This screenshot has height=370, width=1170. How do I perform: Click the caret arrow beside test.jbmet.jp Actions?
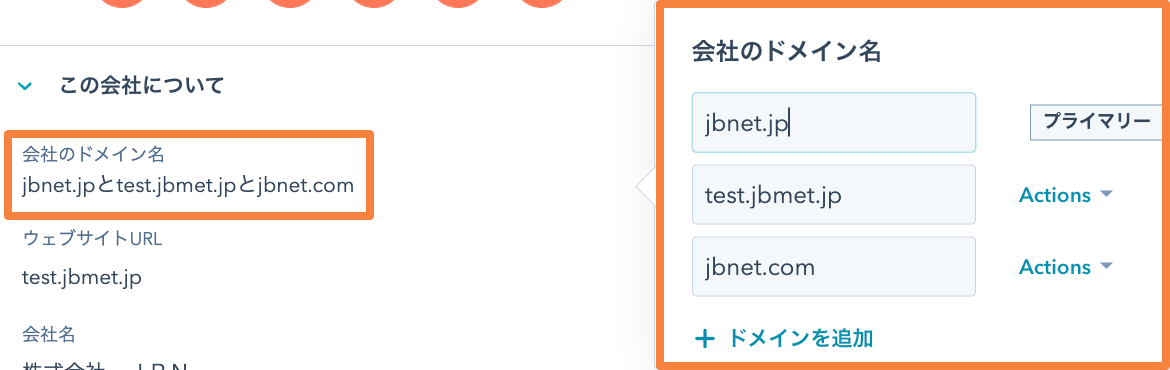pyautogui.click(x=1106, y=194)
